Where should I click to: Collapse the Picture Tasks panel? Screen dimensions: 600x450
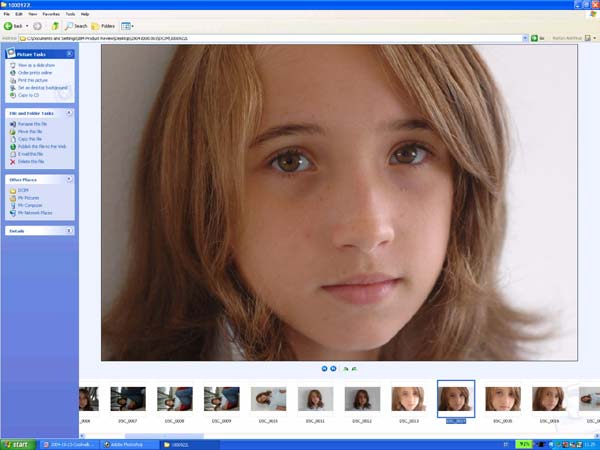(x=70, y=54)
